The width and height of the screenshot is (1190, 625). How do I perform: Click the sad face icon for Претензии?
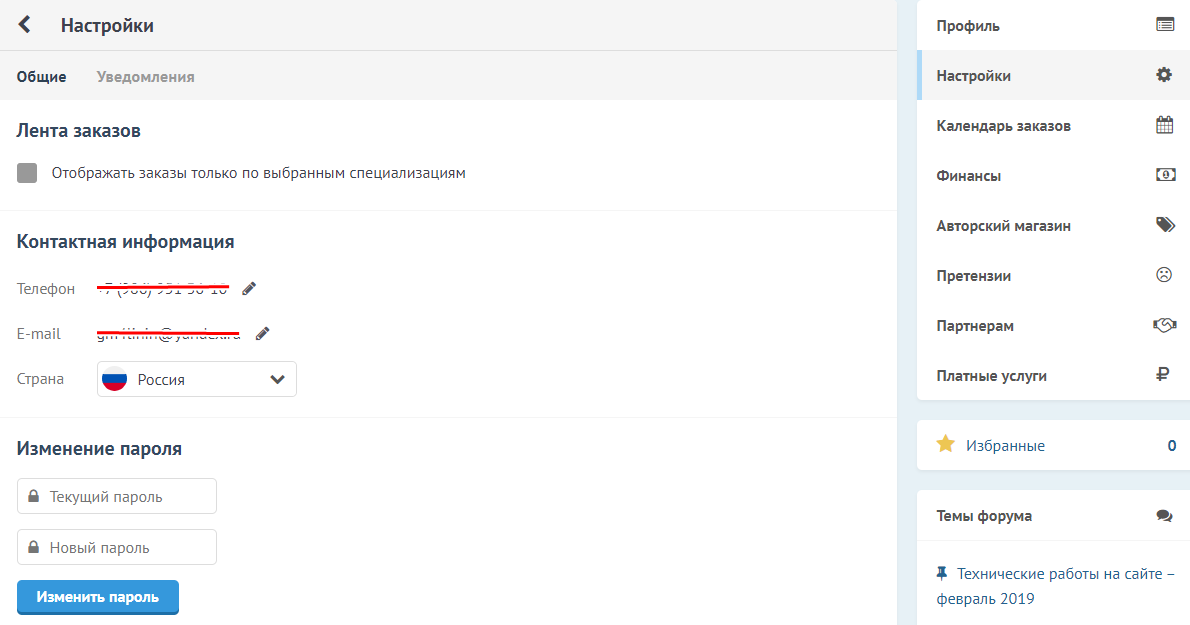(x=1164, y=276)
